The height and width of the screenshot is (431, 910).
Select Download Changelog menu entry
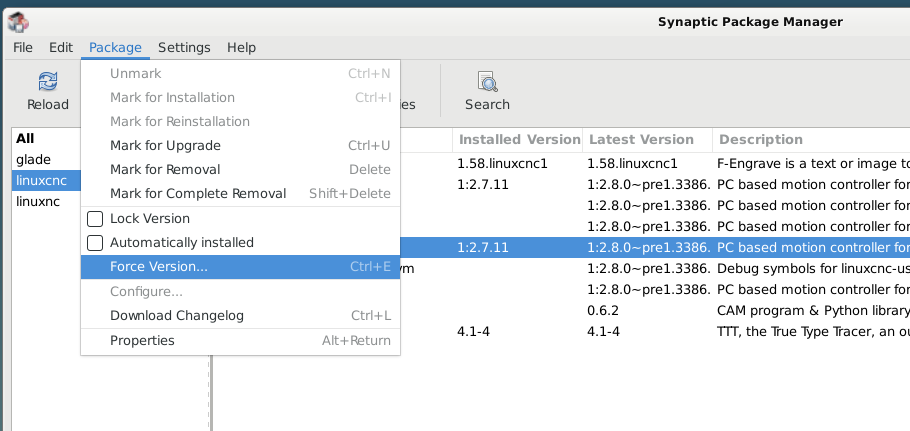point(240,316)
